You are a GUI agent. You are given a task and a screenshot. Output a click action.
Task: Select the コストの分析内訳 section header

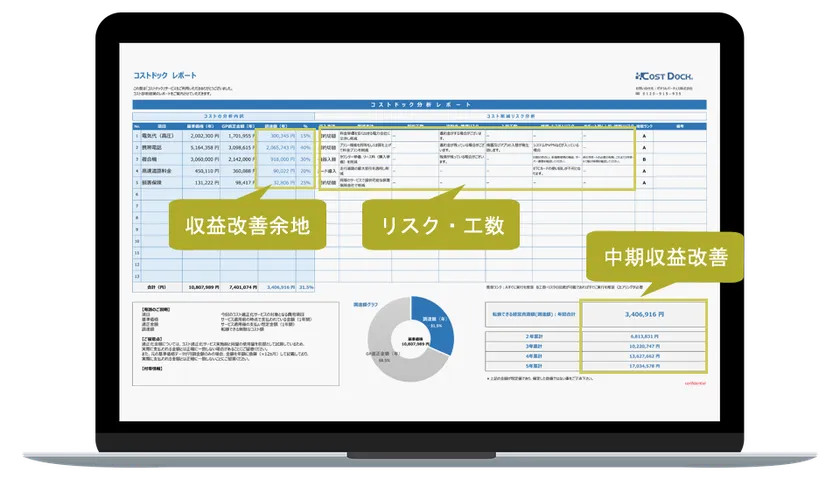(223, 116)
